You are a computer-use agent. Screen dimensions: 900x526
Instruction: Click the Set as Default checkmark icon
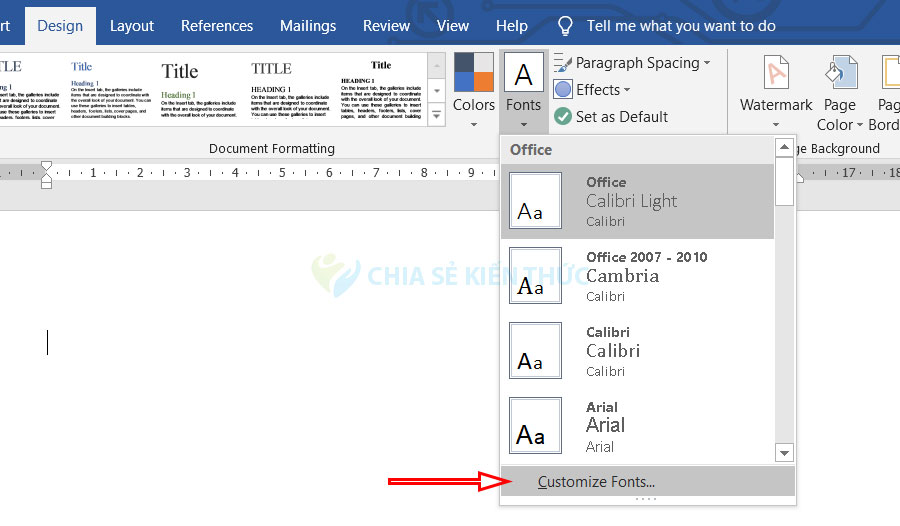pyautogui.click(x=562, y=117)
